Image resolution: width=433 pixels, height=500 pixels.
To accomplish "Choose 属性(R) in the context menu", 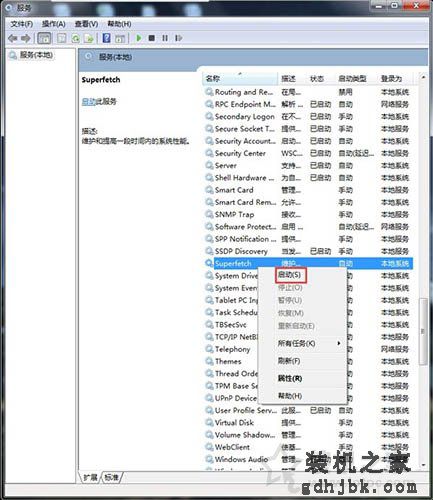I will pos(302,379).
